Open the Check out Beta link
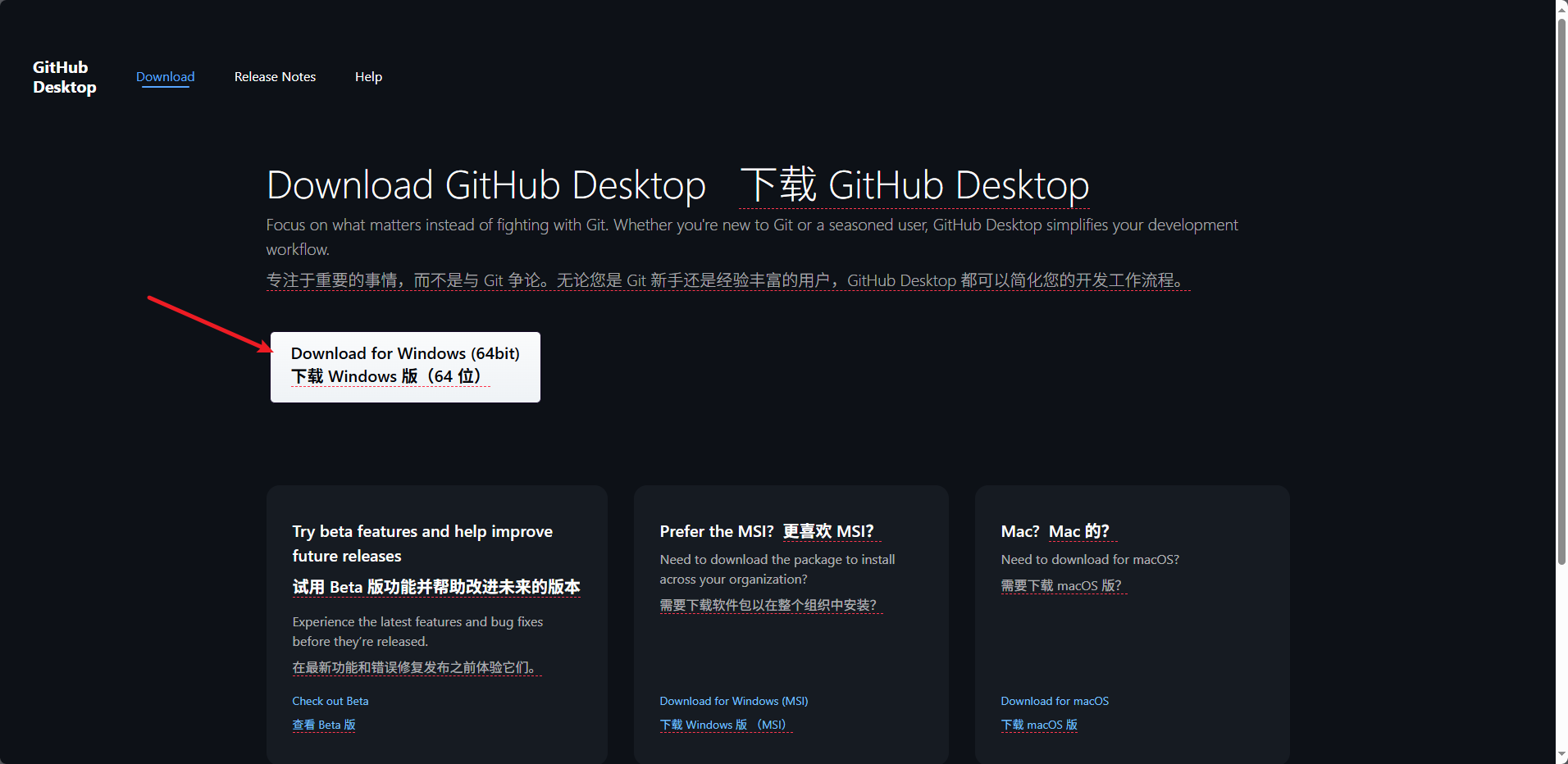 (330, 701)
